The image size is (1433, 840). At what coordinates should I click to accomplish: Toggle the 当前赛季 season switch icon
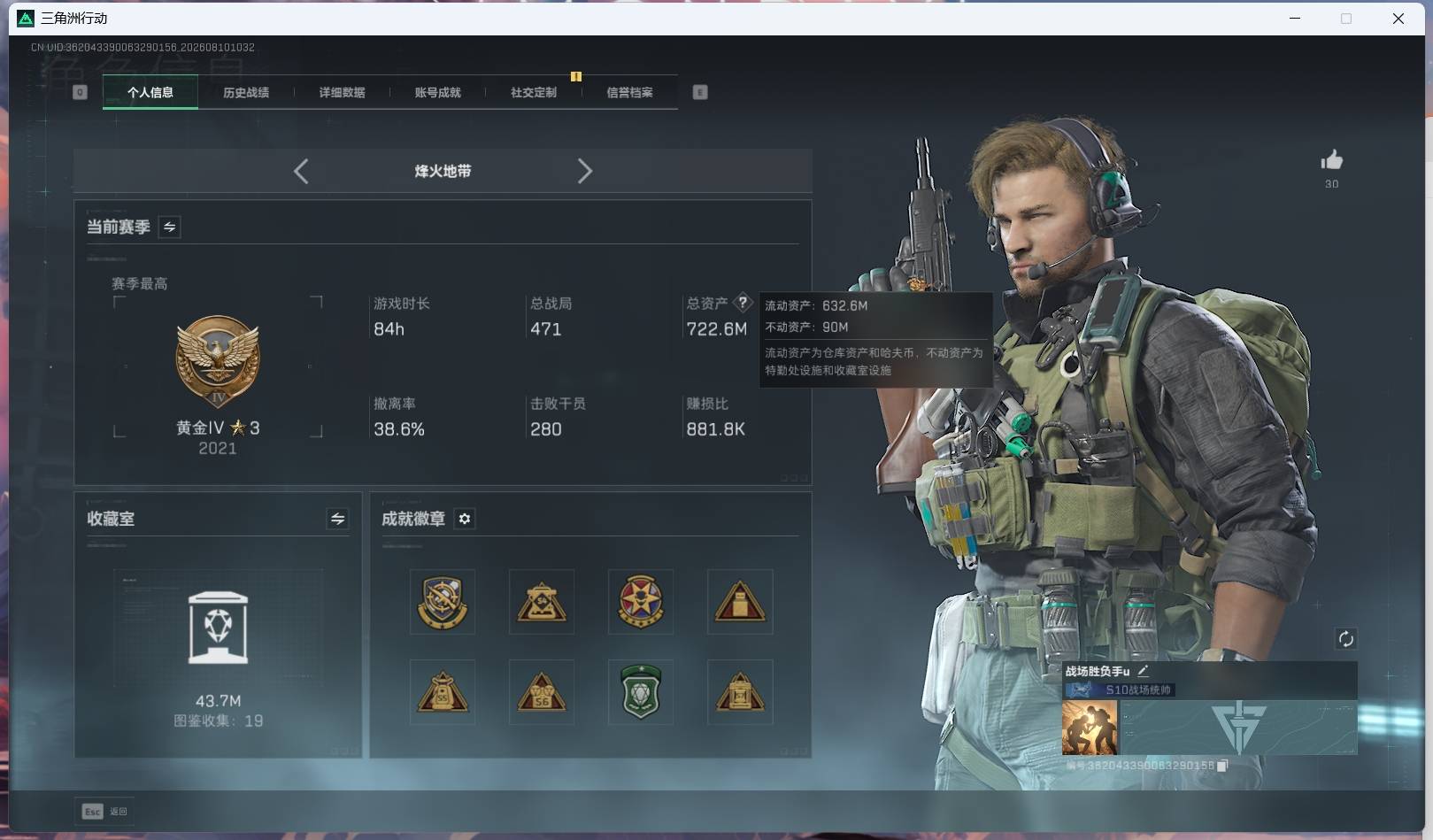[x=169, y=227]
